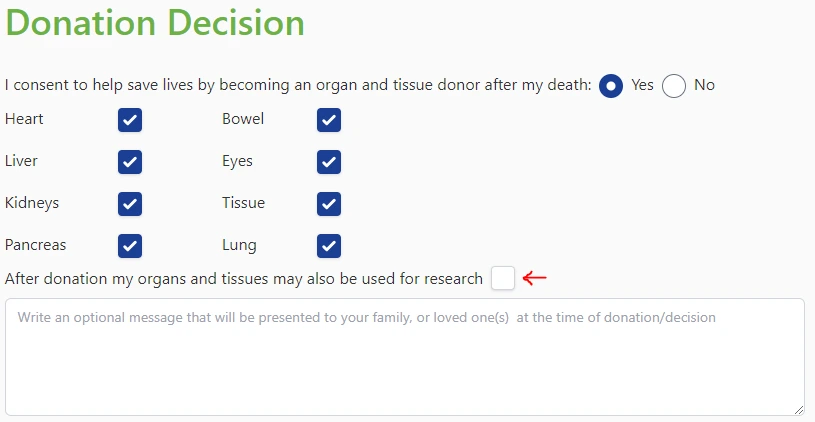The height and width of the screenshot is (422, 815).
Task: Click the Bowel text label
Action: [243, 119]
